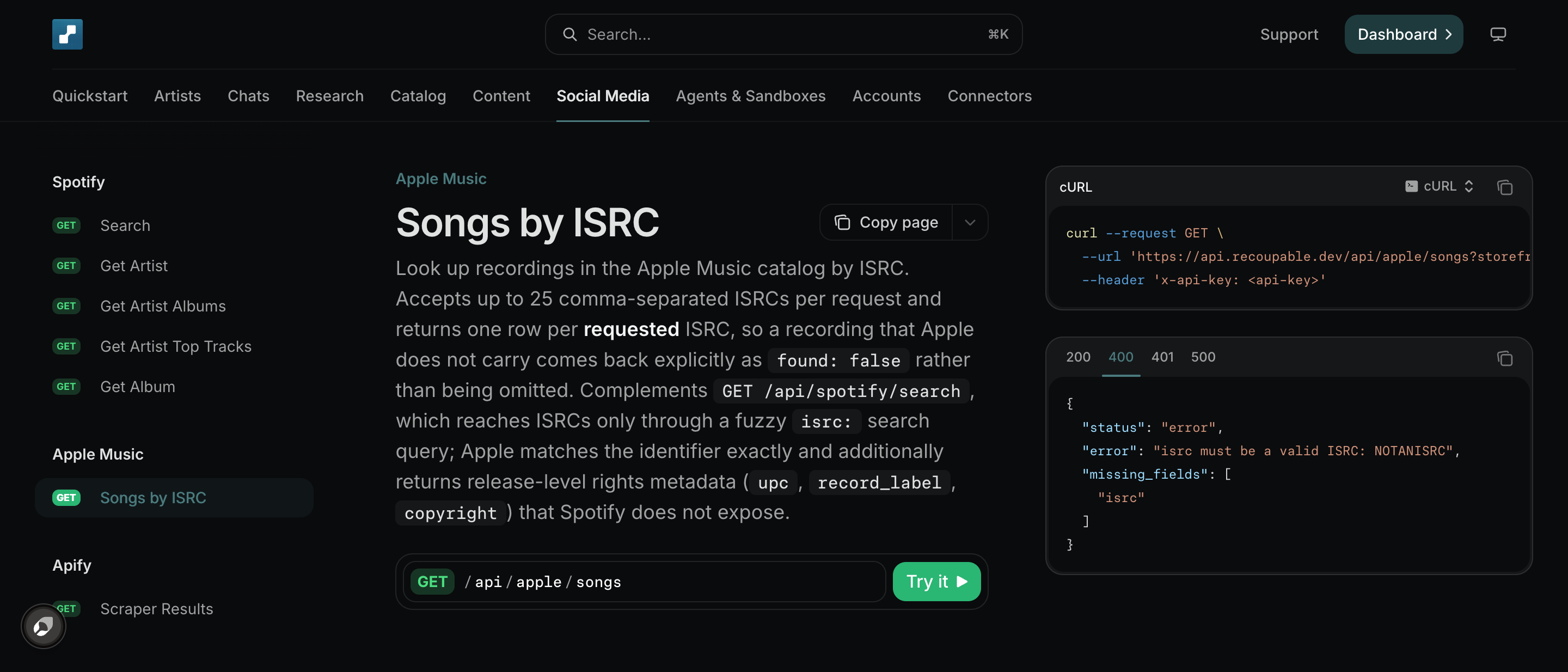Image resolution: width=1568 pixels, height=672 pixels.
Task: Toggle the theme monitor icon
Action: [x=1498, y=34]
